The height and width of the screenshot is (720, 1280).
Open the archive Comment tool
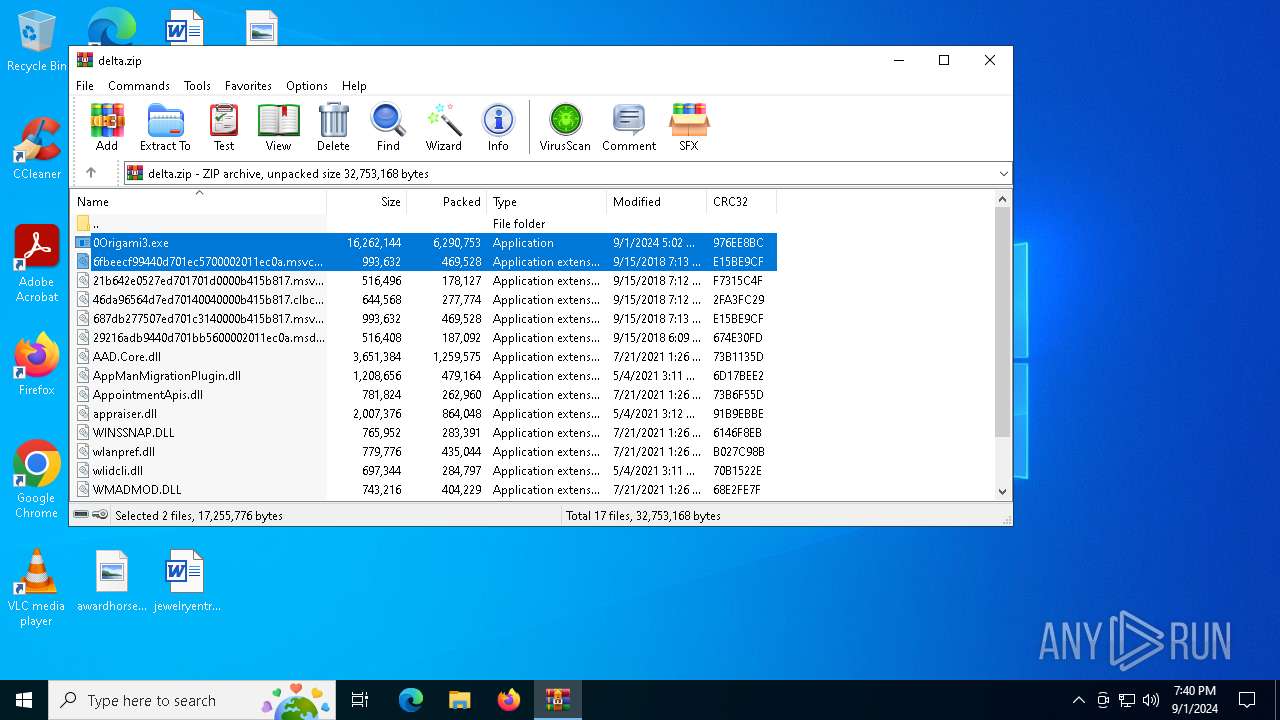pos(629,127)
